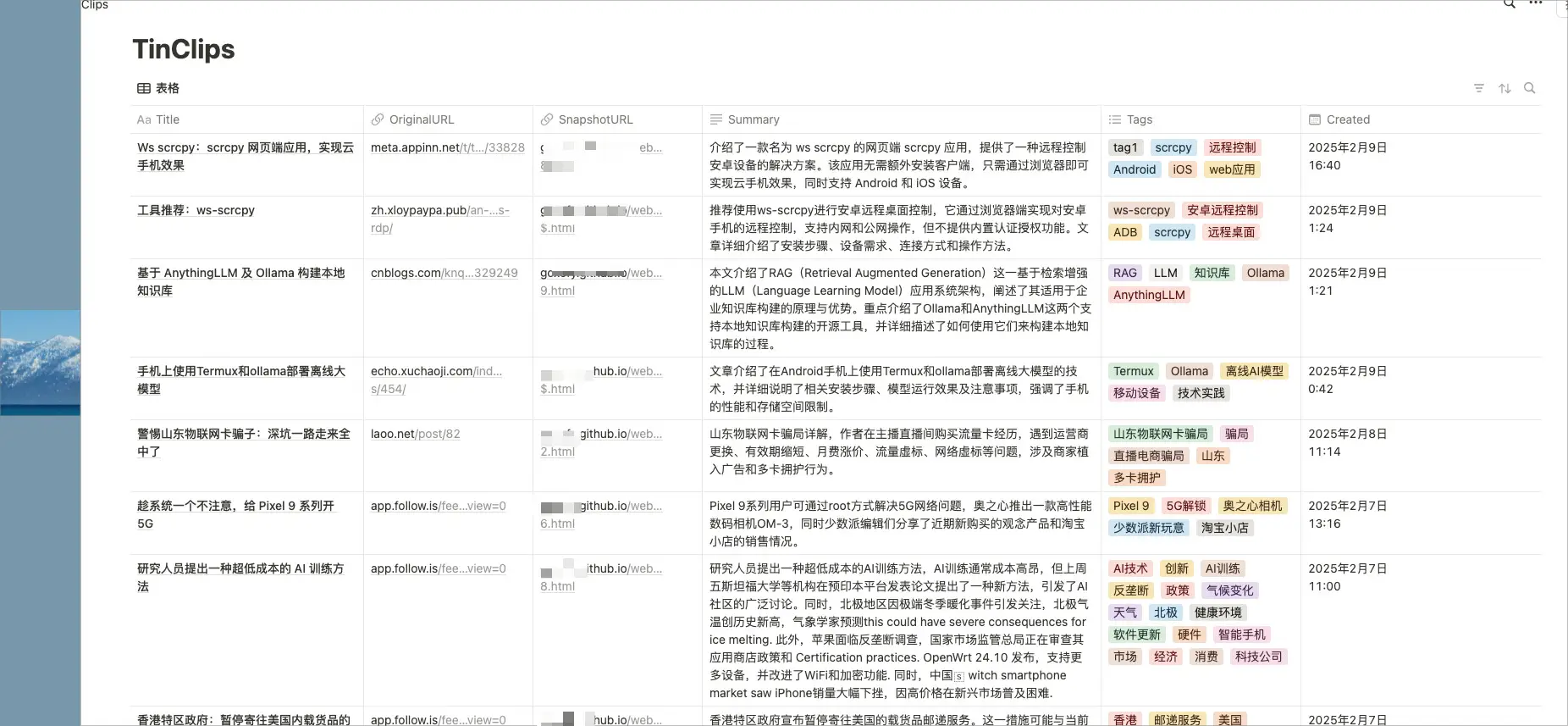The height and width of the screenshot is (726, 1568).
Task: Click the 'iOS' tag
Action: click(x=1182, y=169)
